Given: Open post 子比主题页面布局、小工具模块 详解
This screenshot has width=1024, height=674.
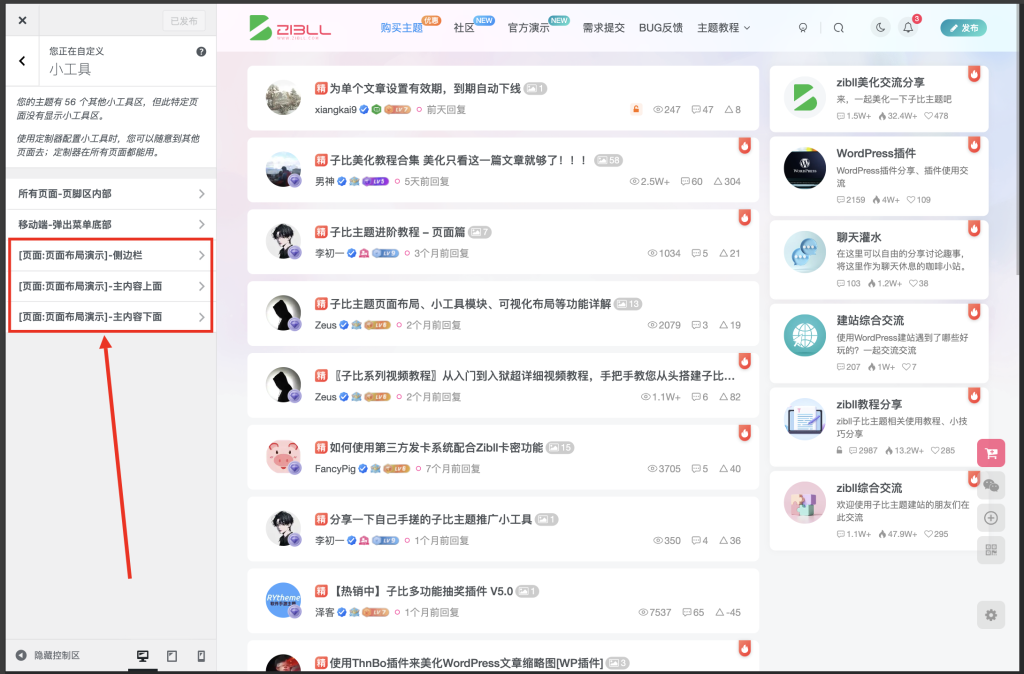Looking at the screenshot, I should pyautogui.click(x=470, y=304).
